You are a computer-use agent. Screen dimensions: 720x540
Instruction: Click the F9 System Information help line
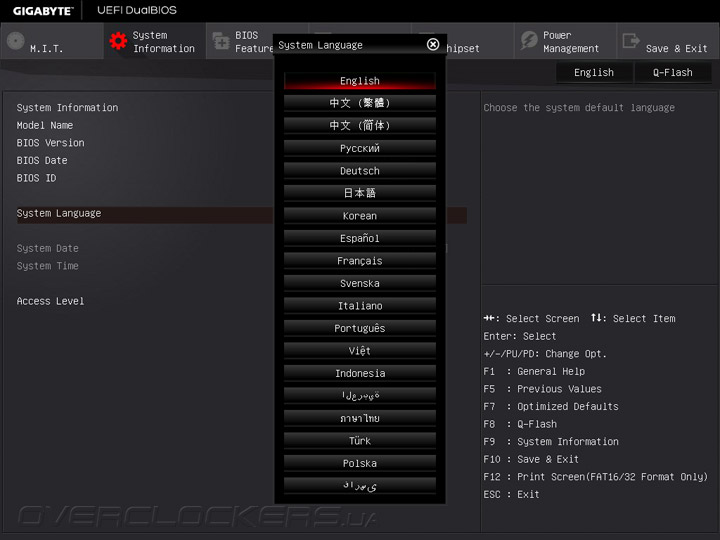[x=551, y=442]
